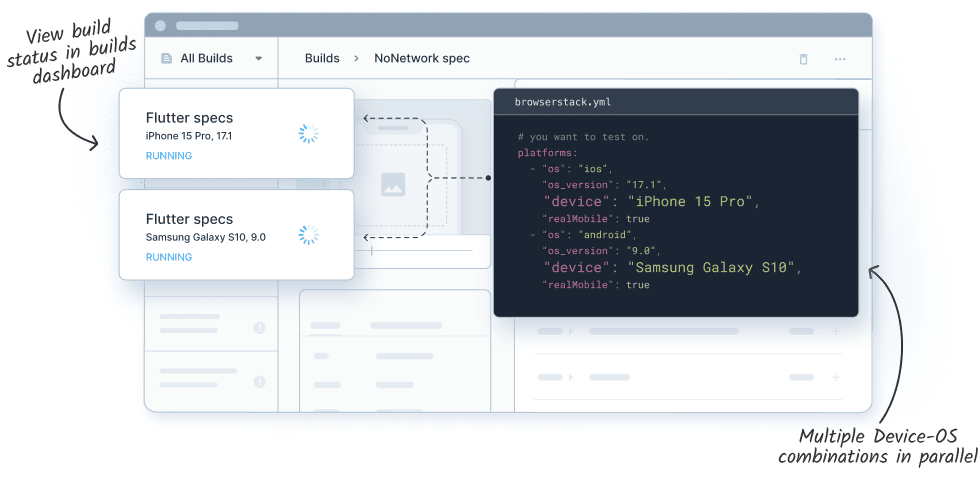Click the iPhone 15 Pro device value in code
The height and width of the screenshot is (491, 980).
pyautogui.click(x=693, y=201)
